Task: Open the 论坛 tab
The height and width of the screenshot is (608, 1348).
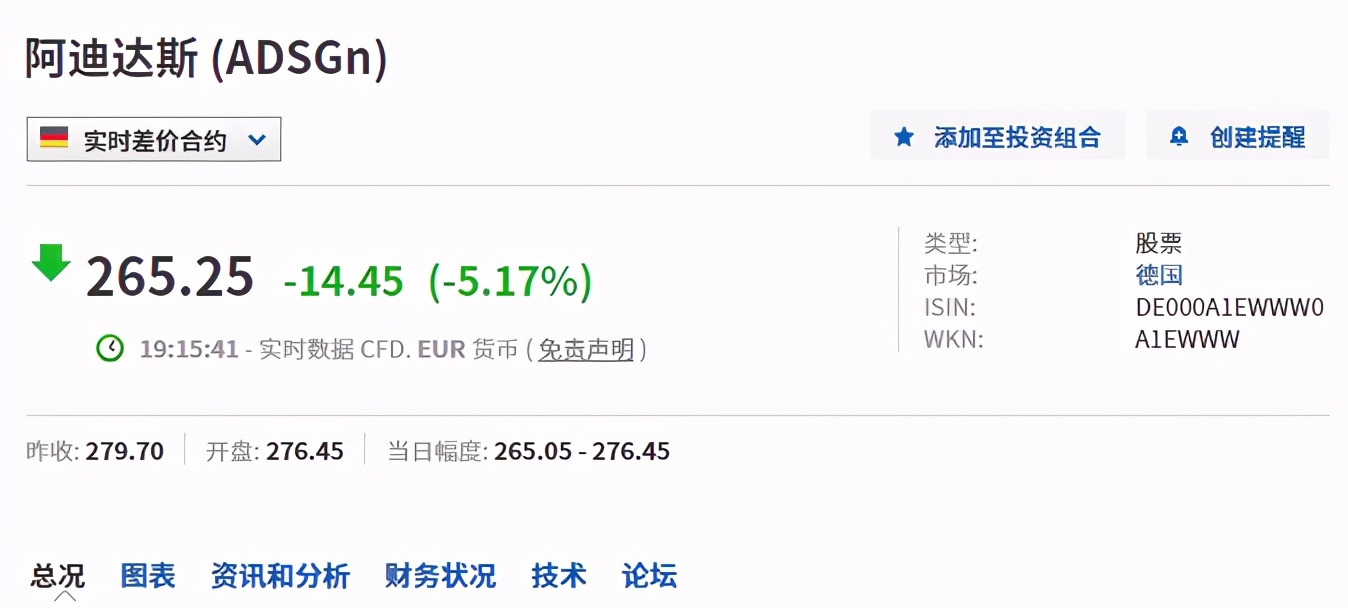Action: coord(648,575)
